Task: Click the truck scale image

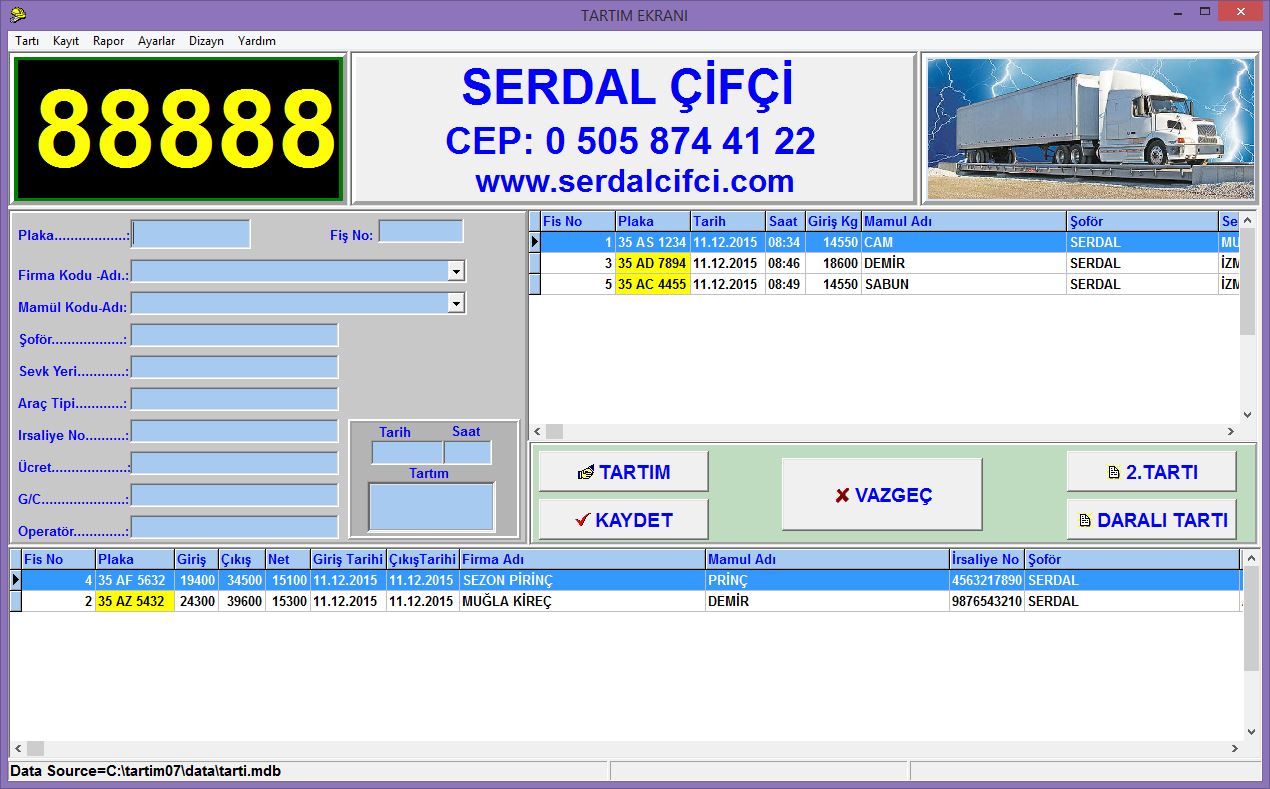Action: [1089, 128]
